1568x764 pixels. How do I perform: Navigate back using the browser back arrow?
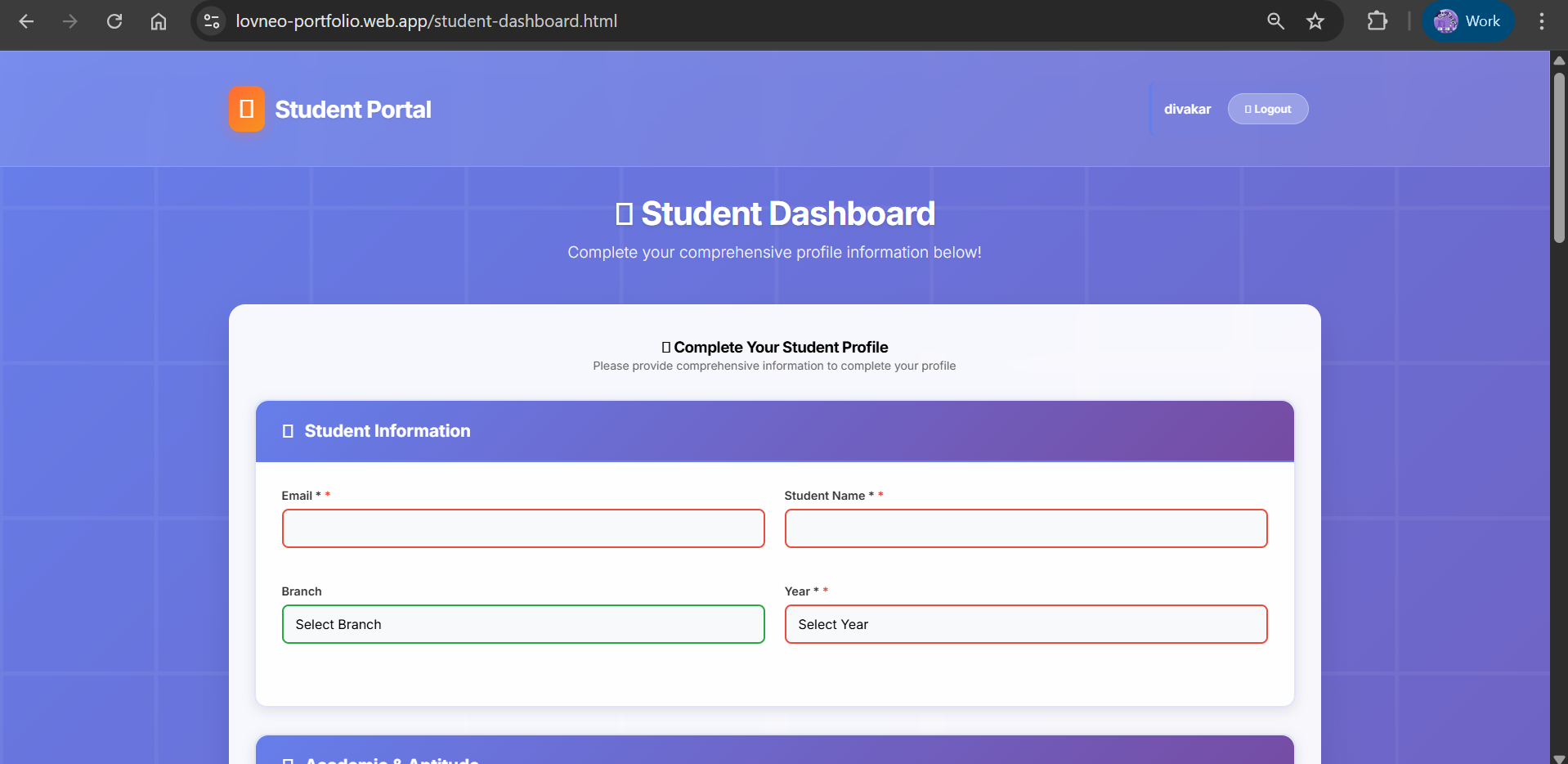pos(27,21)
